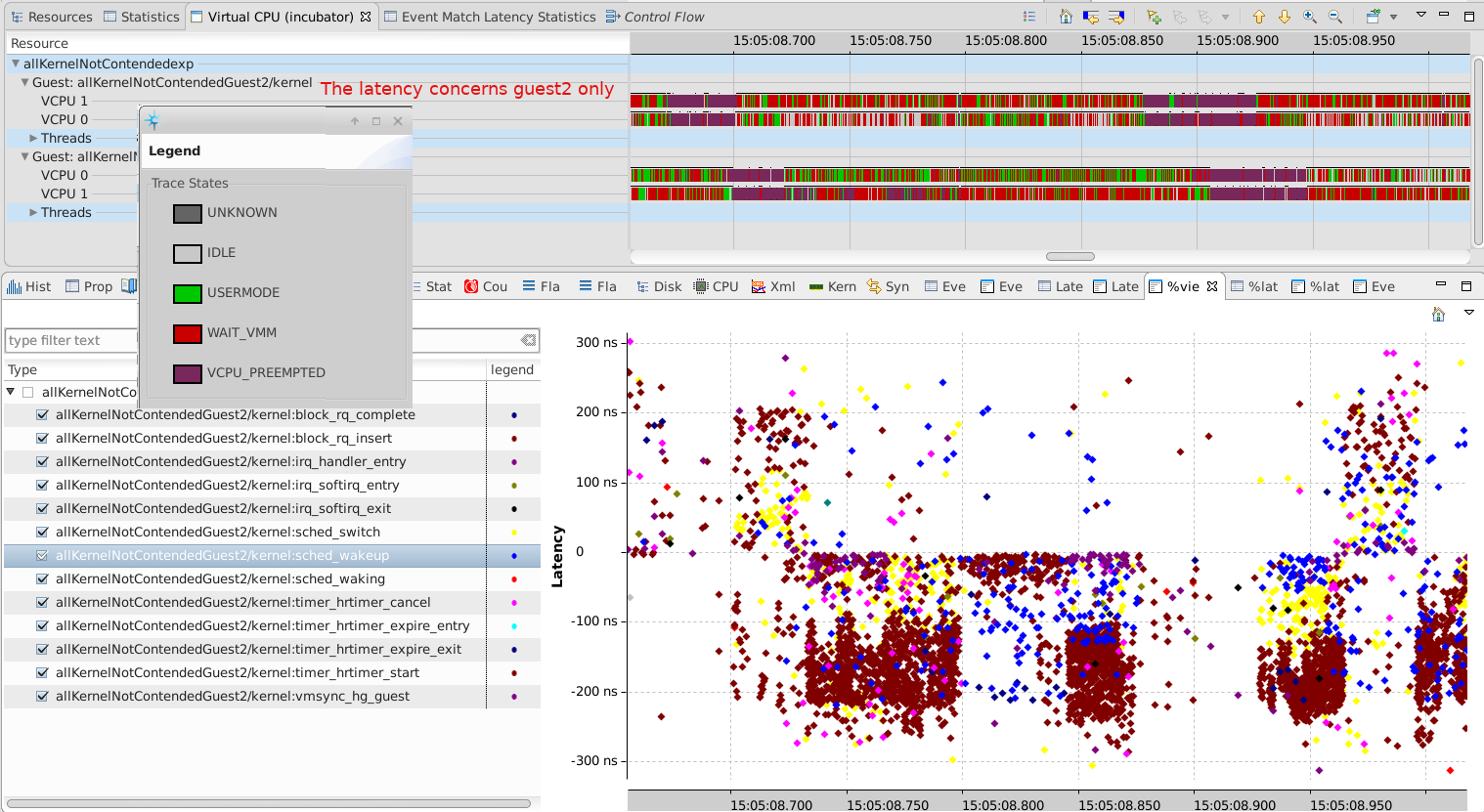The image size is (1484, 812).
Task: Zoom out on the timeline
Action: point(1335,17)
